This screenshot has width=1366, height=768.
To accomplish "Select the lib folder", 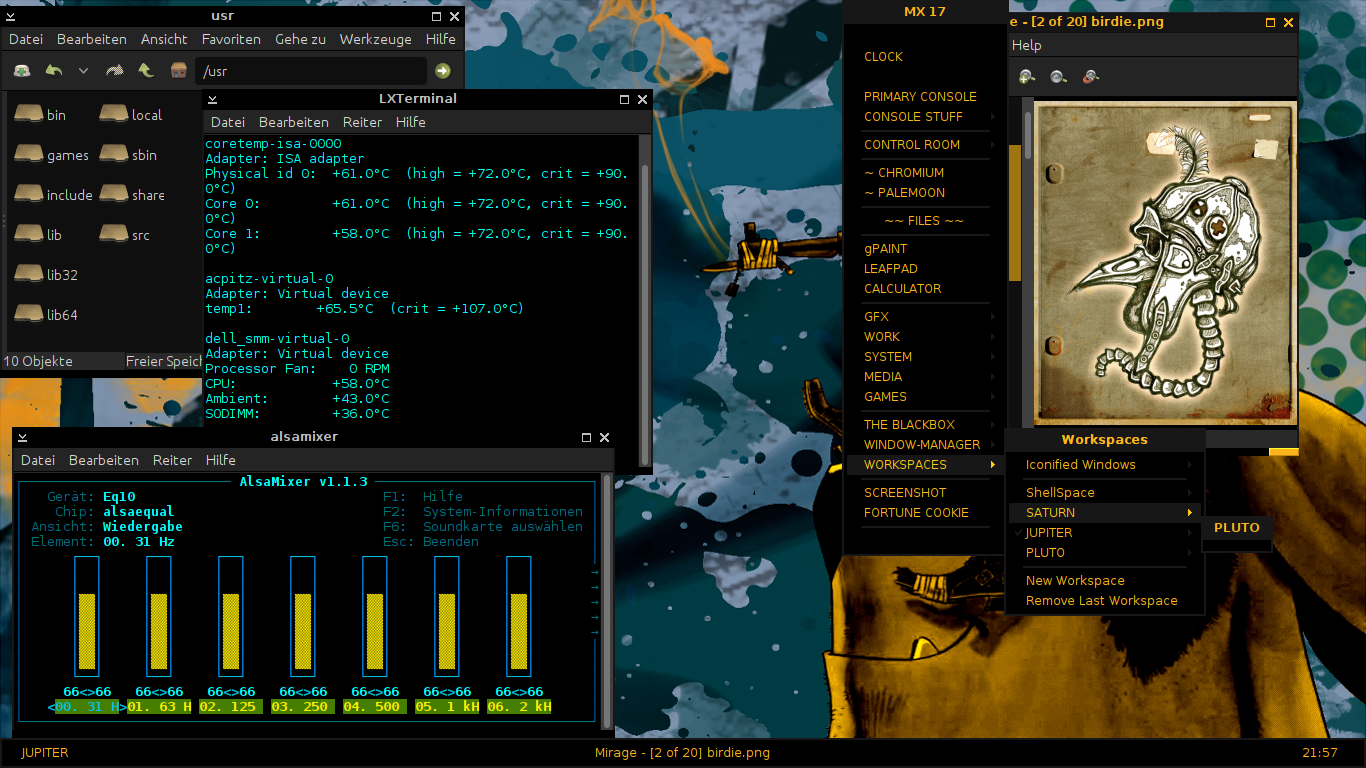I will click(x=38, y=235).
